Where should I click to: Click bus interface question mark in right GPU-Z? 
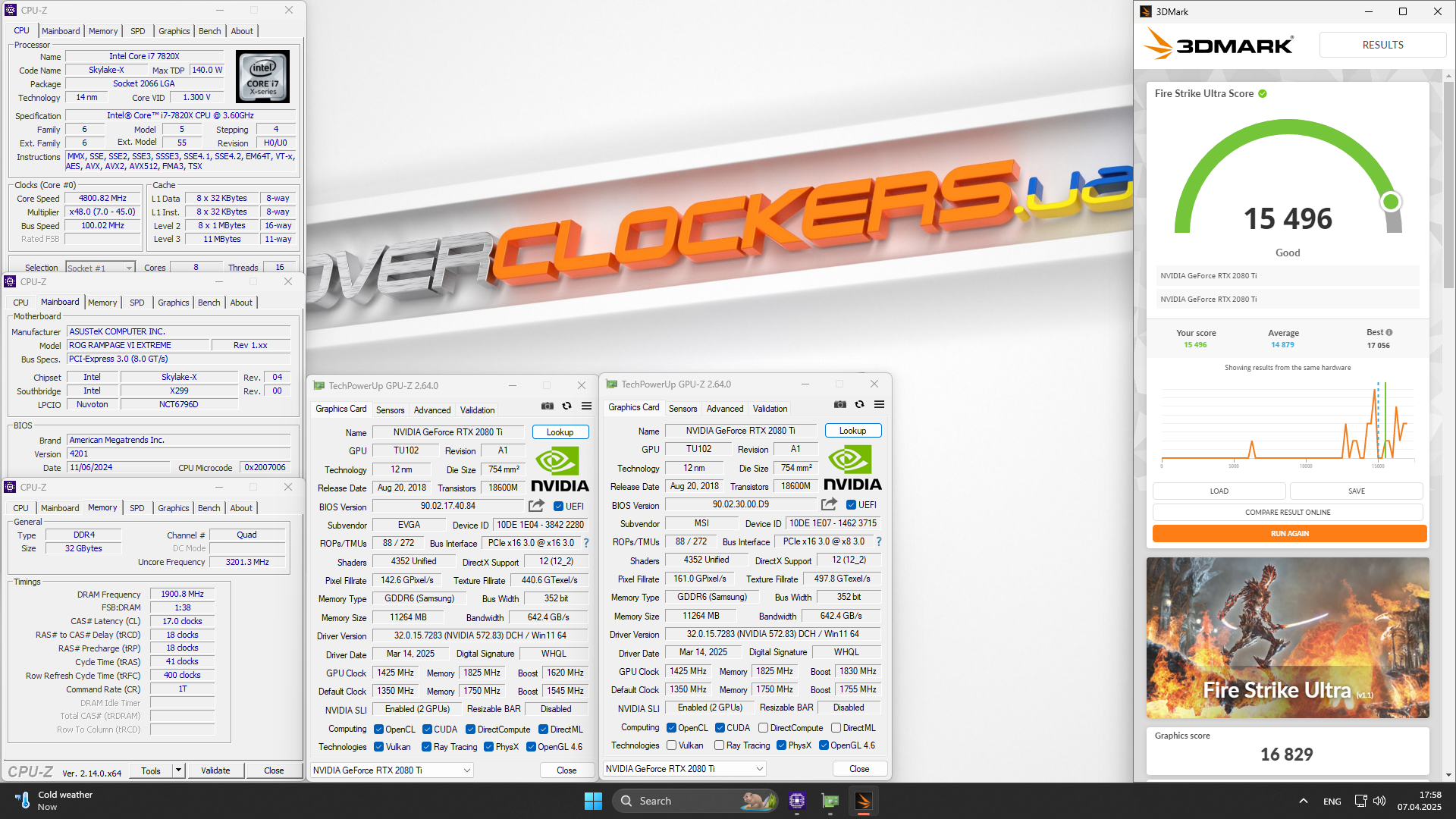coord(879,541)
